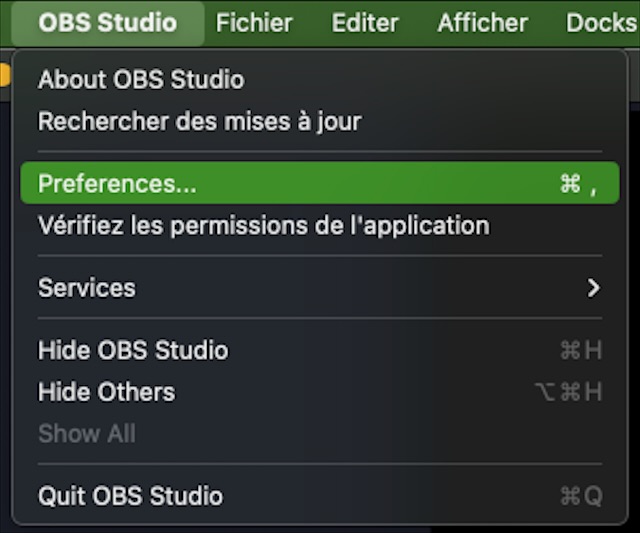
Task: Expand Services using its chevron arrow
Action: (594, 288)
